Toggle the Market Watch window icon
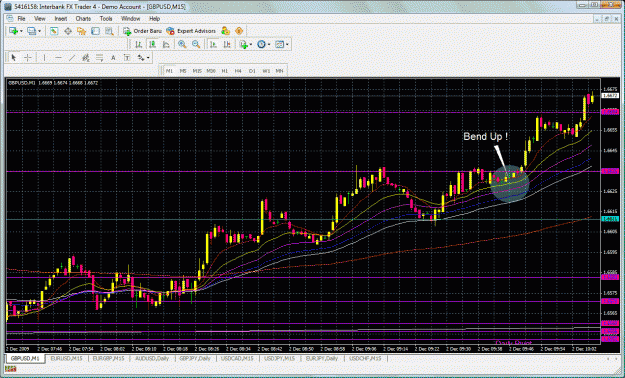 pos(54,31)
